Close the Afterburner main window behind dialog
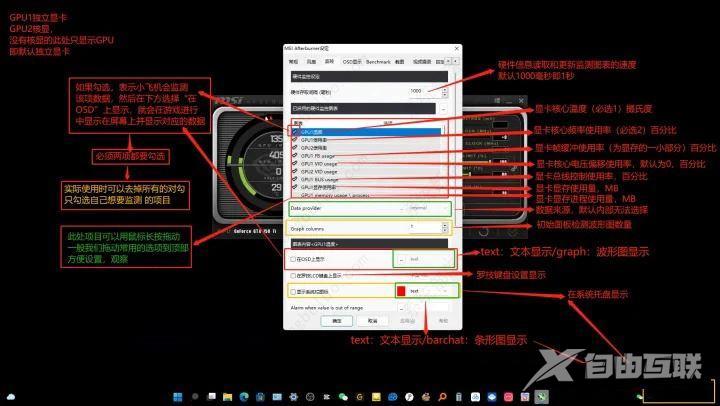The height and width of the screenshot is (406, 720). click(x=521, y=100)
